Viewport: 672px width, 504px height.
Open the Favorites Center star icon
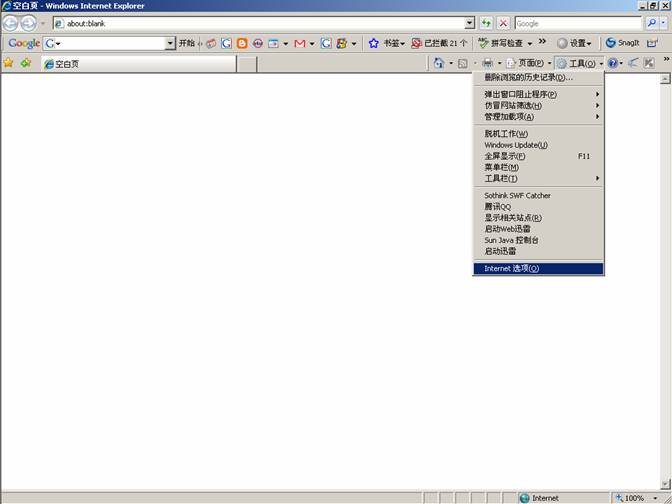click(9, 63)
